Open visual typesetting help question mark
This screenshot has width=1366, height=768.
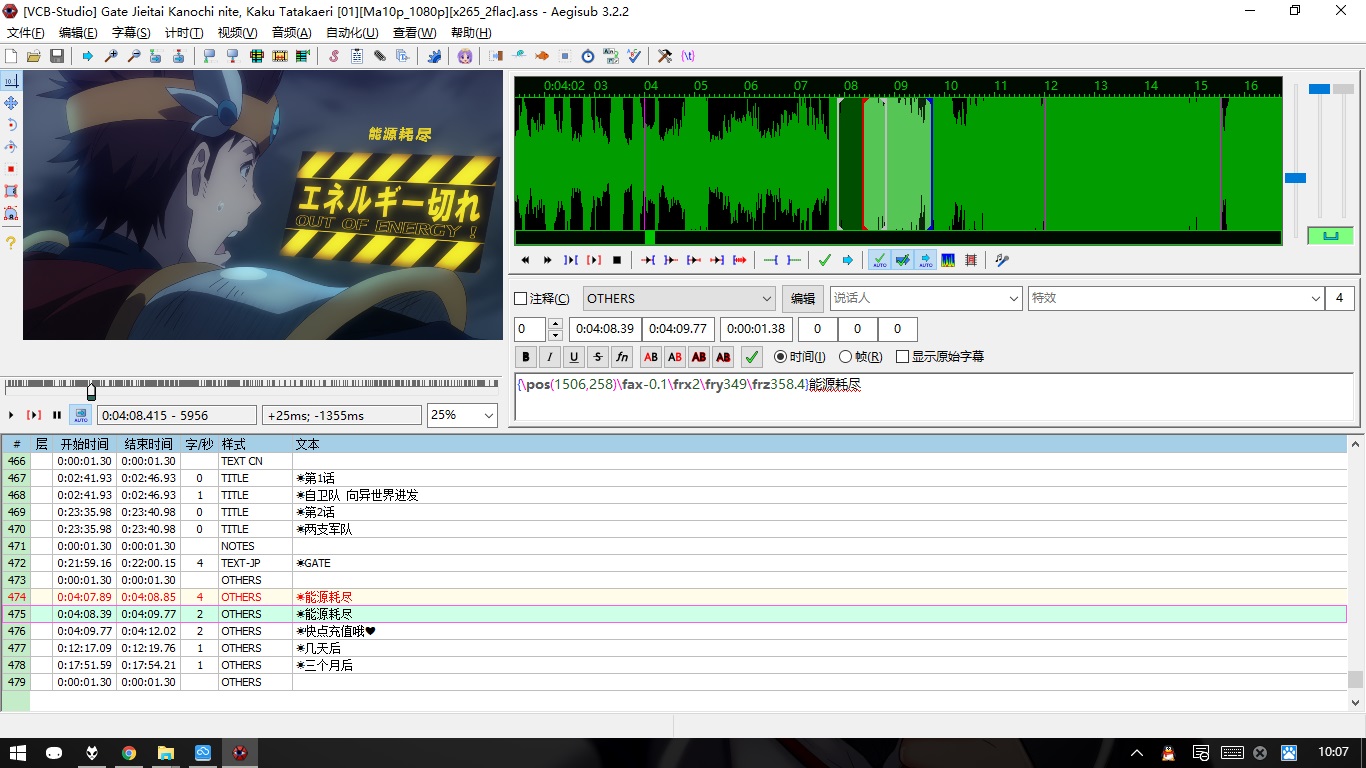point(11,242)
